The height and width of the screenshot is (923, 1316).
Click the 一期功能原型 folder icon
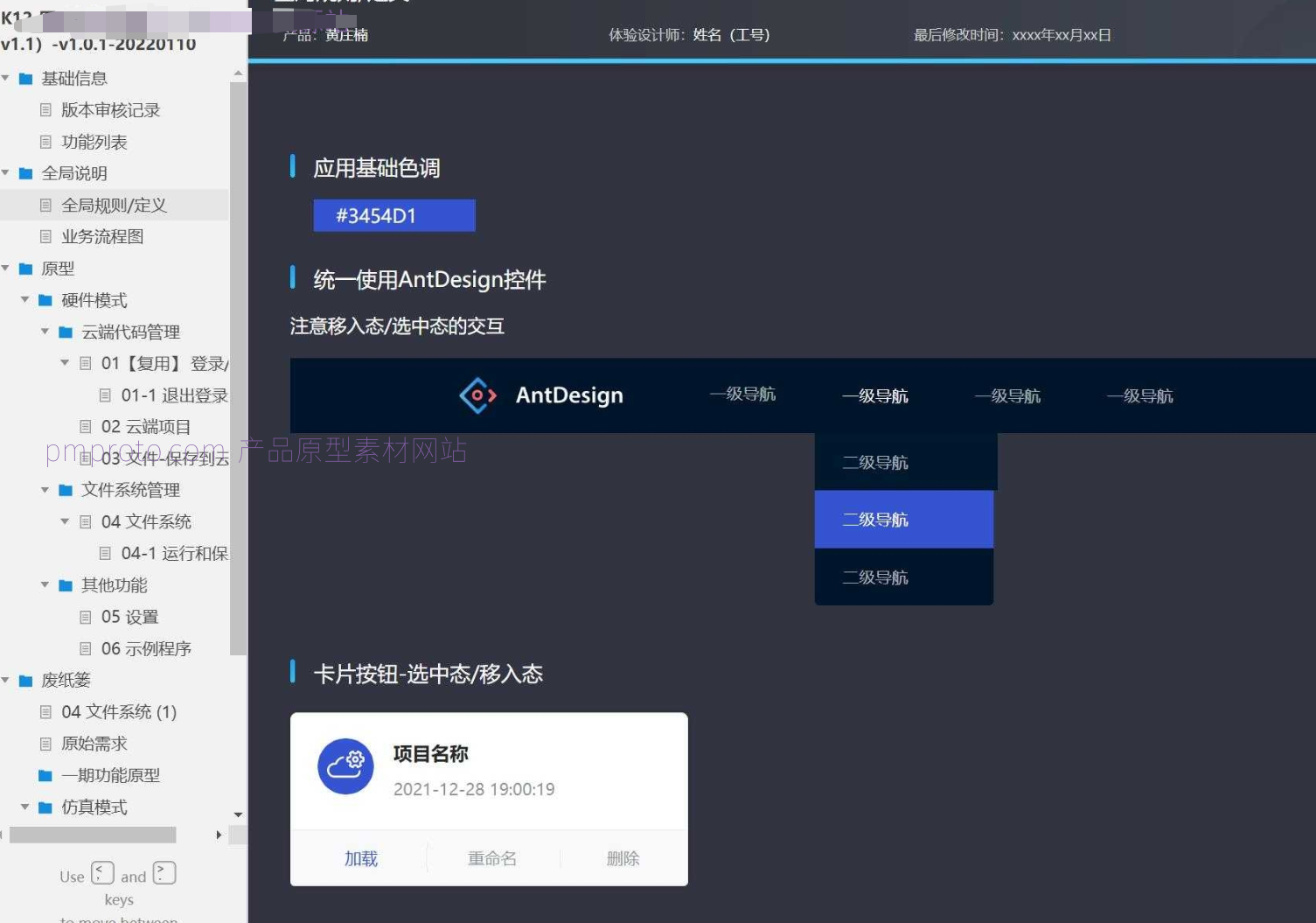(x=45, y=775)
